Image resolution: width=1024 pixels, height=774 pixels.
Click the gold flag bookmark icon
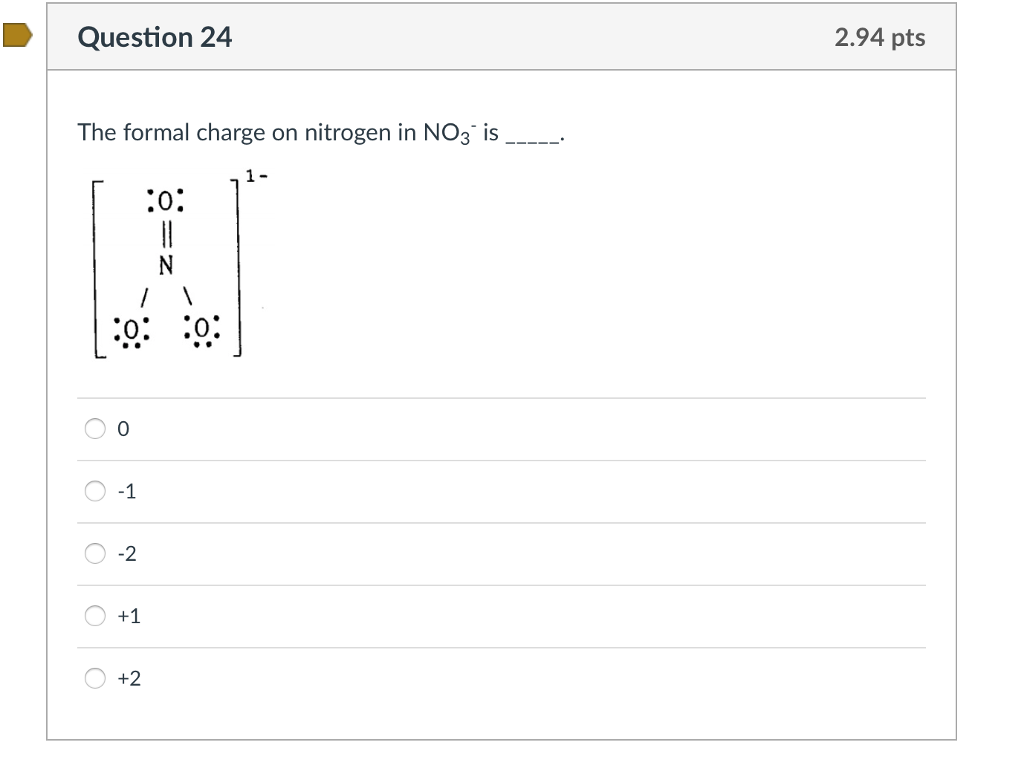coord(15,36)
